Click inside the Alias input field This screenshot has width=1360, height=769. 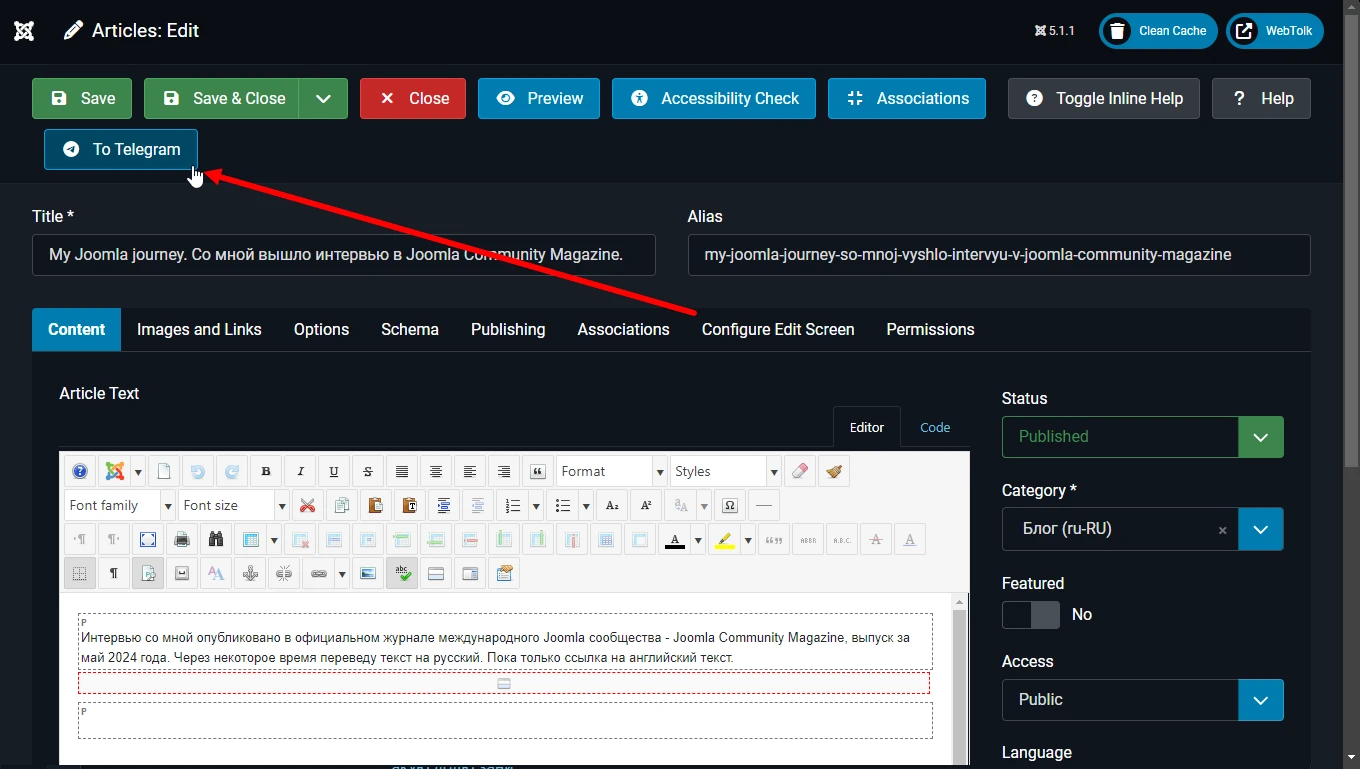point(999,254)
